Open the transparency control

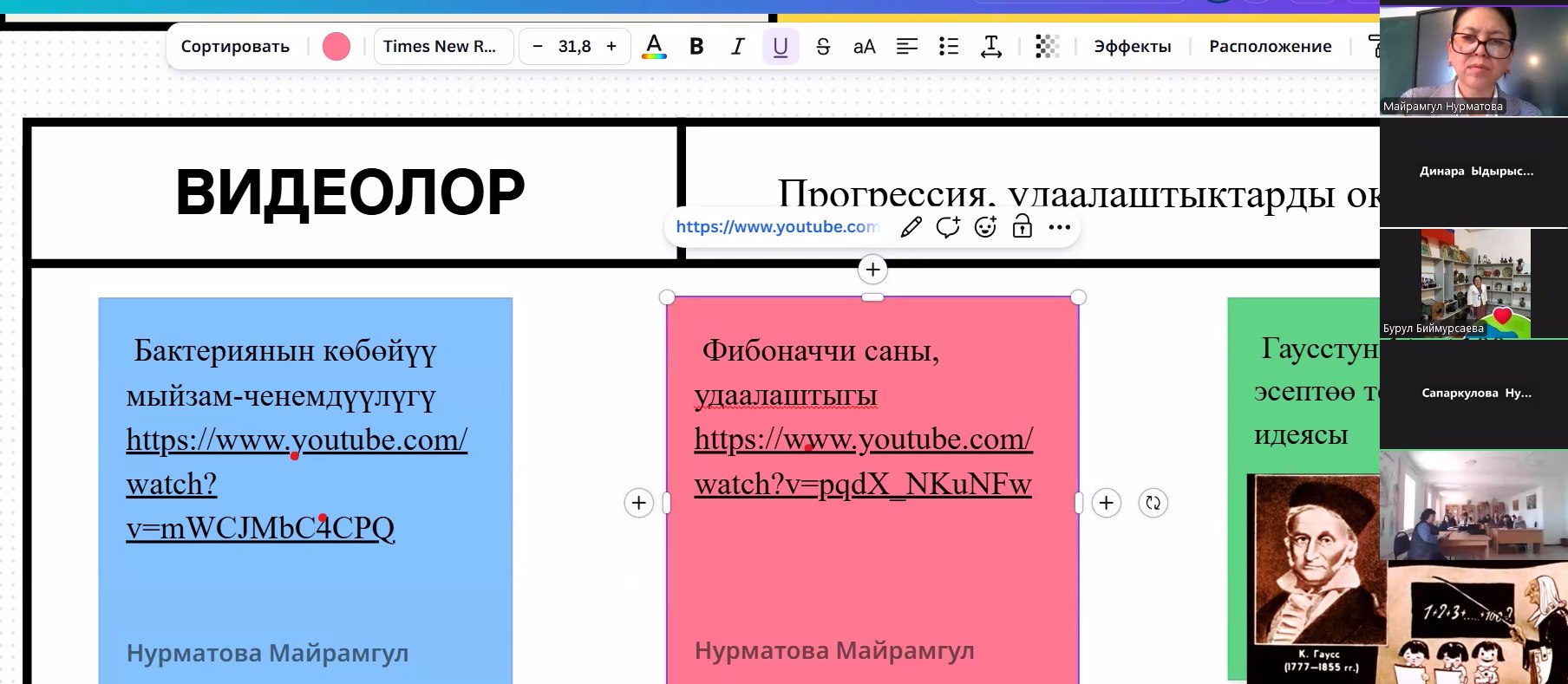pos(1047,47)
